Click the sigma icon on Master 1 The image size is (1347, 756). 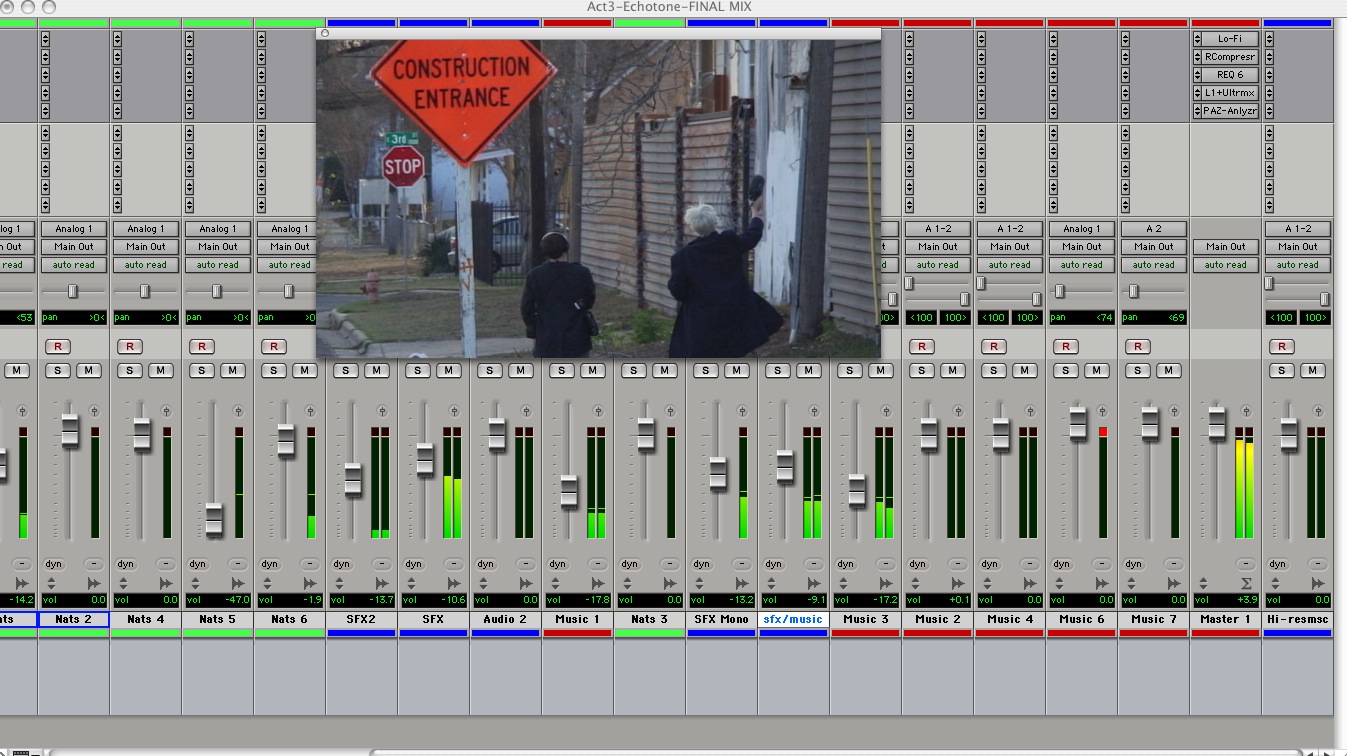click(x=1246, y=583)
